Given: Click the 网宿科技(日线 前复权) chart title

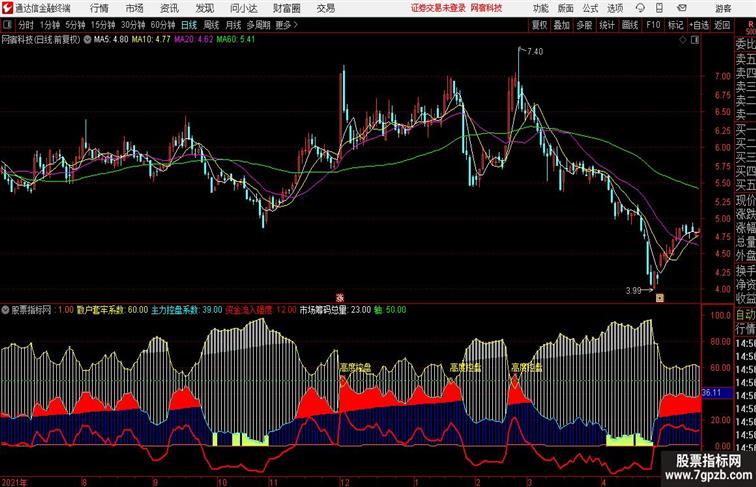Looking at the screenshot, I should [41, 40].
